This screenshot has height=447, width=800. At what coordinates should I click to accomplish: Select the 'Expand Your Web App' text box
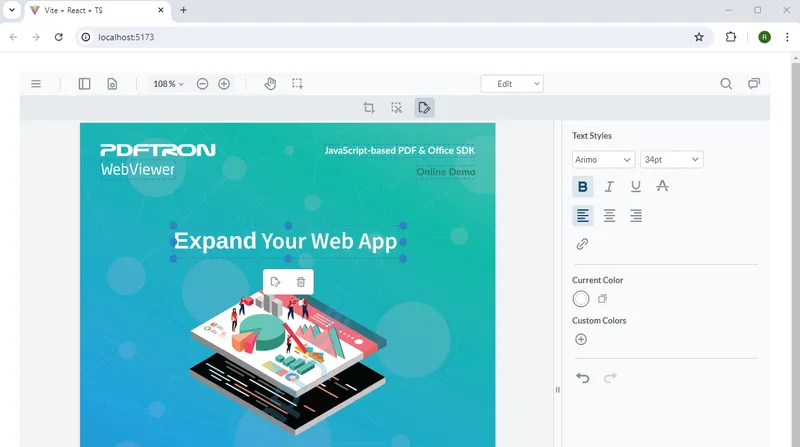click(288, 242)
